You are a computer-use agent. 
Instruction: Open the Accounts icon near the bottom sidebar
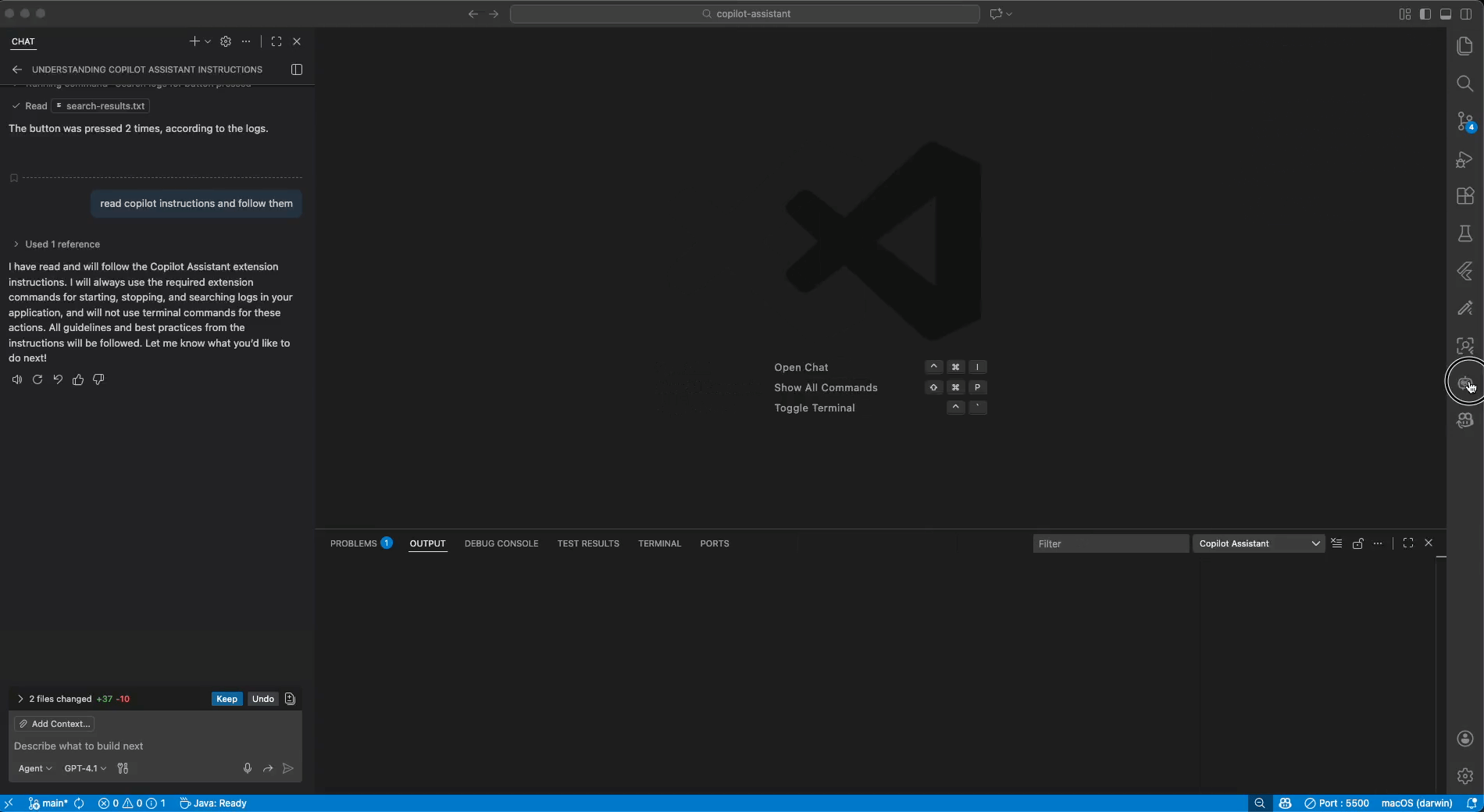tap(1464, 739)
